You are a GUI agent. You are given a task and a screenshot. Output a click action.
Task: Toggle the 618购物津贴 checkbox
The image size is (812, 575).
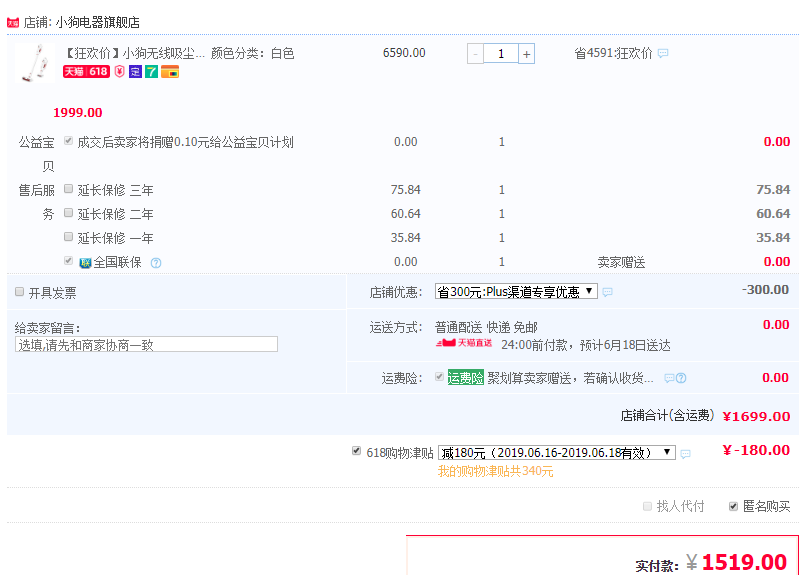tap(356, 451)
